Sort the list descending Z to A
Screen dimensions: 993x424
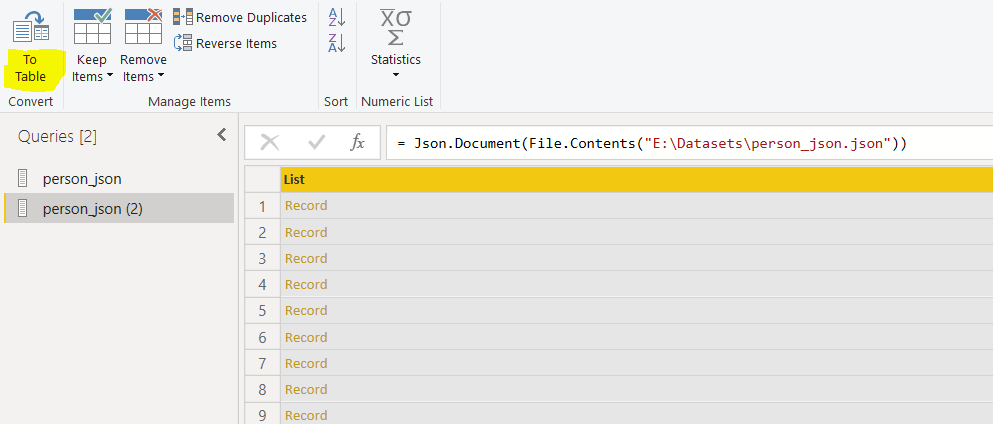pyautogui.click(x=336, y=42)
